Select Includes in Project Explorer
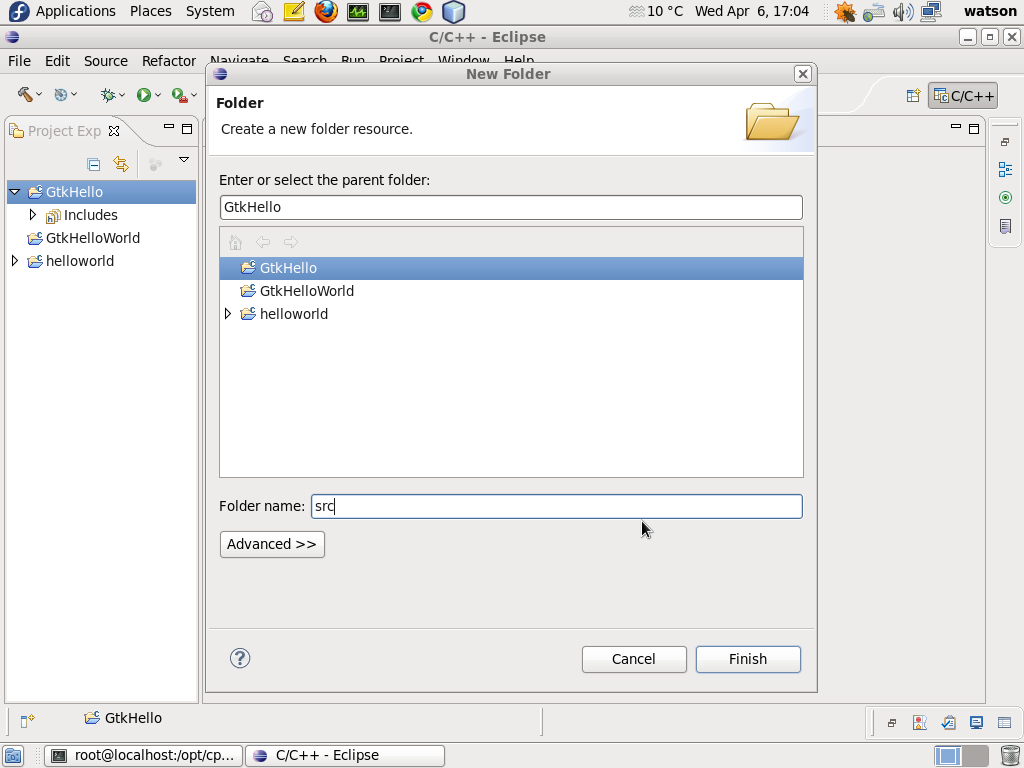Screen dimensions: 1024x768 [91, 216]
